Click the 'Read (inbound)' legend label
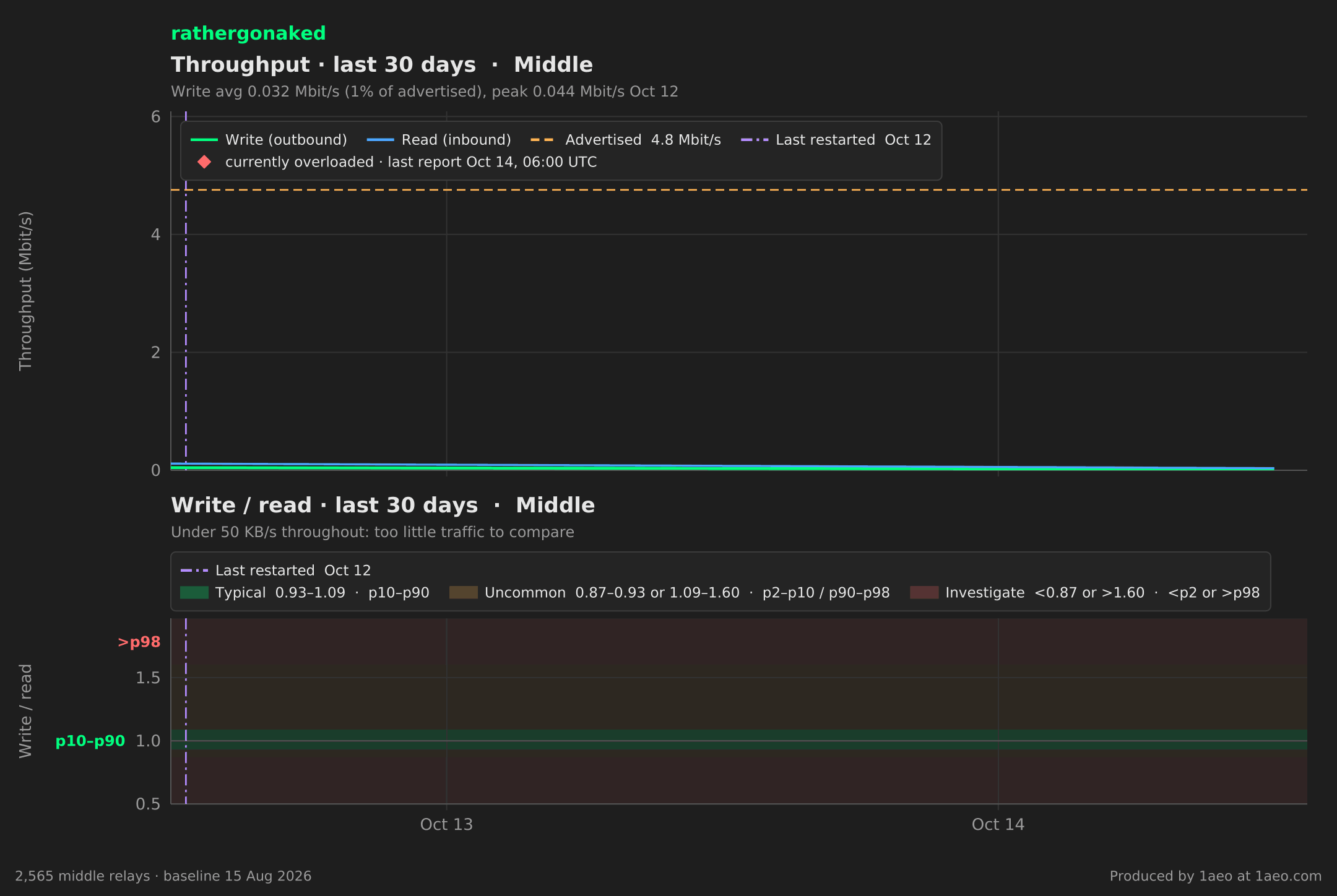The width and height of the screenshot is (1337, 896). [x=456, y=140]
